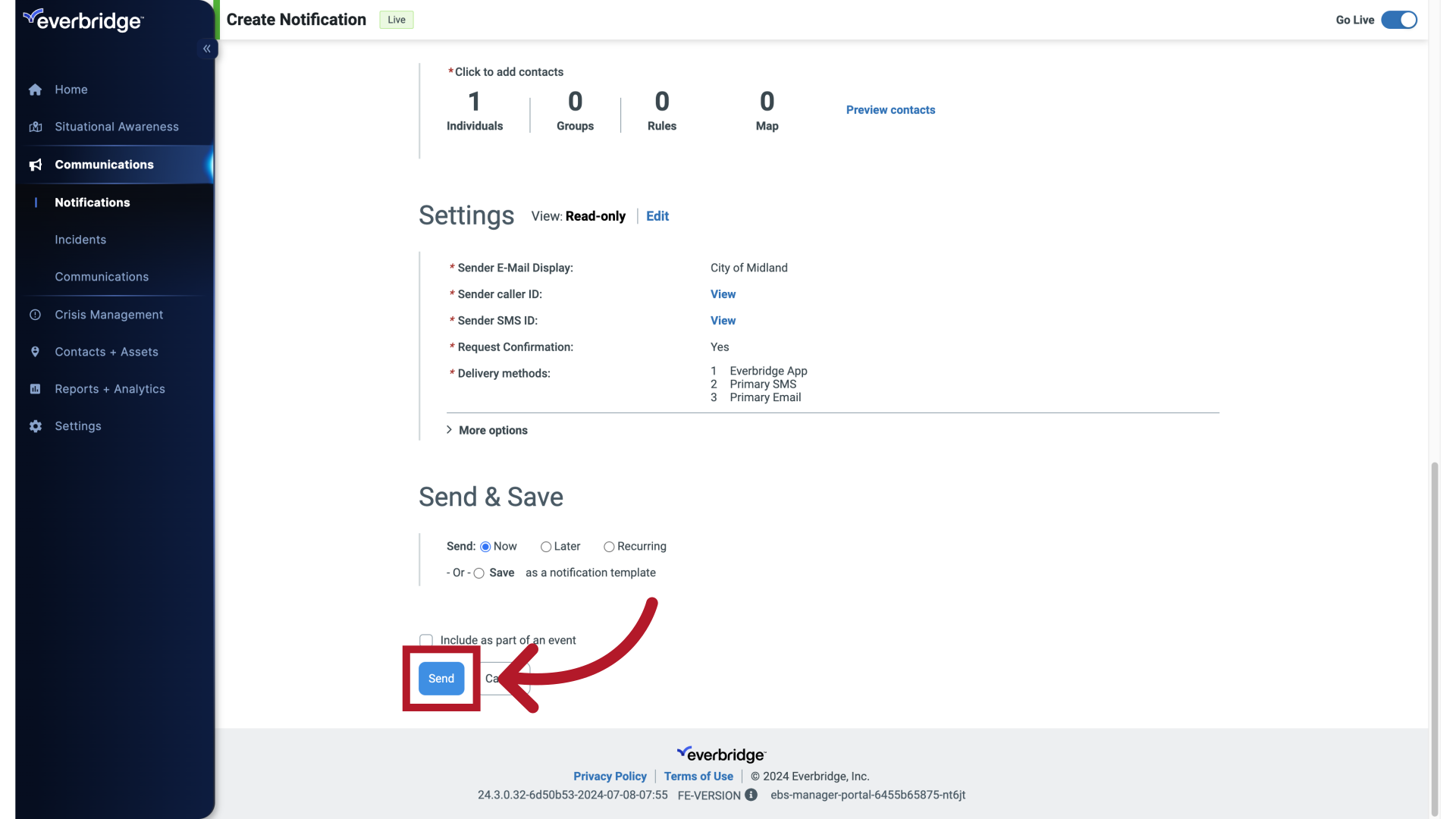Collapse the sidebar with the chevron
The height and width of the screenshot is (819, 1456).
[206, 48]
